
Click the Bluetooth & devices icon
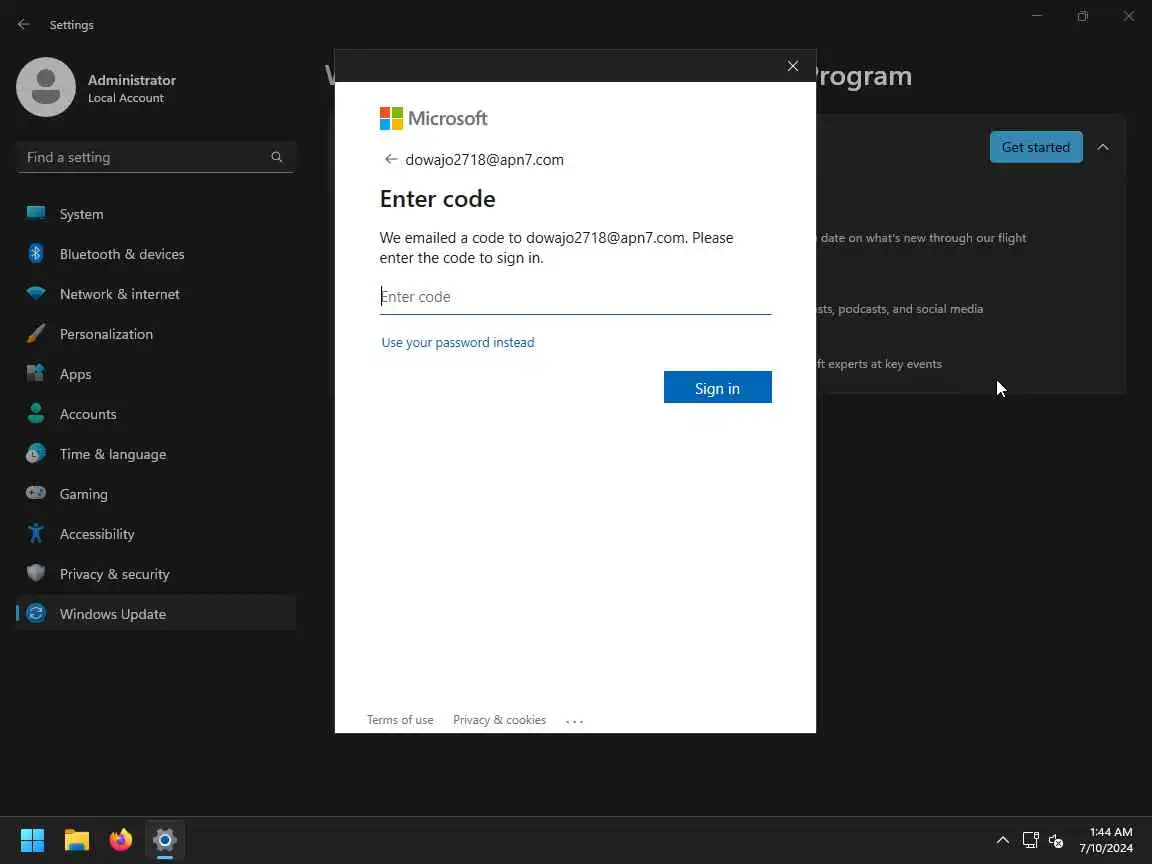[35, 253]
